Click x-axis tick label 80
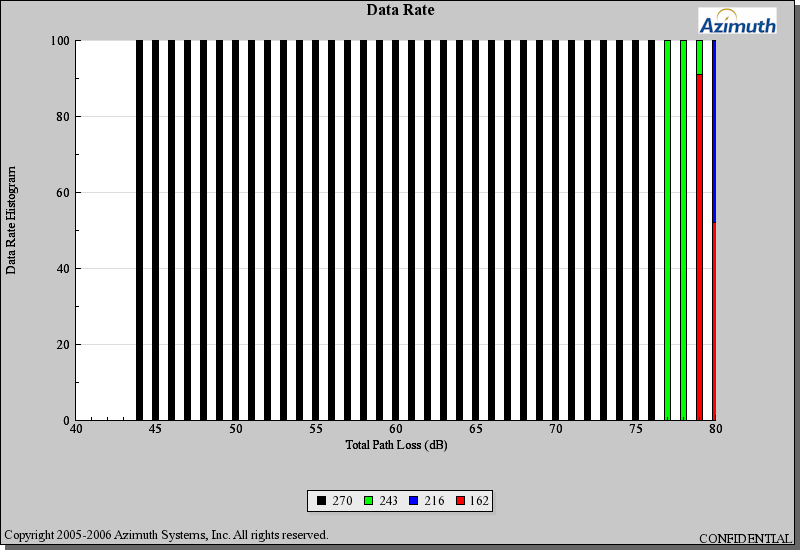This screenshot has width=800, height=550. 716,429
